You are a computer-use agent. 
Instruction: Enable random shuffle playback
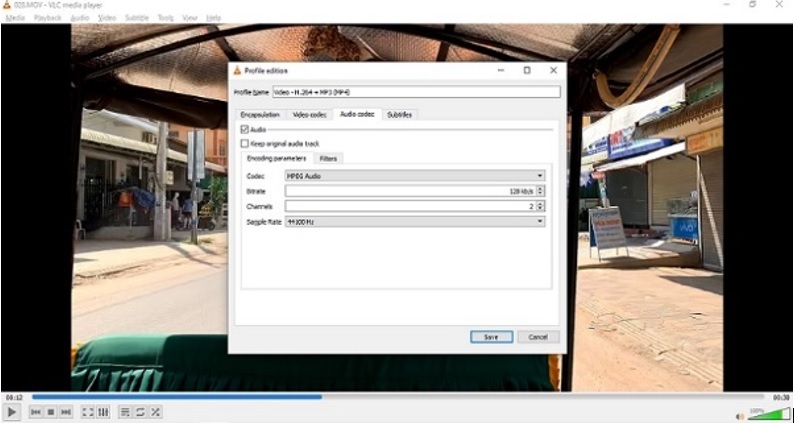155,412
